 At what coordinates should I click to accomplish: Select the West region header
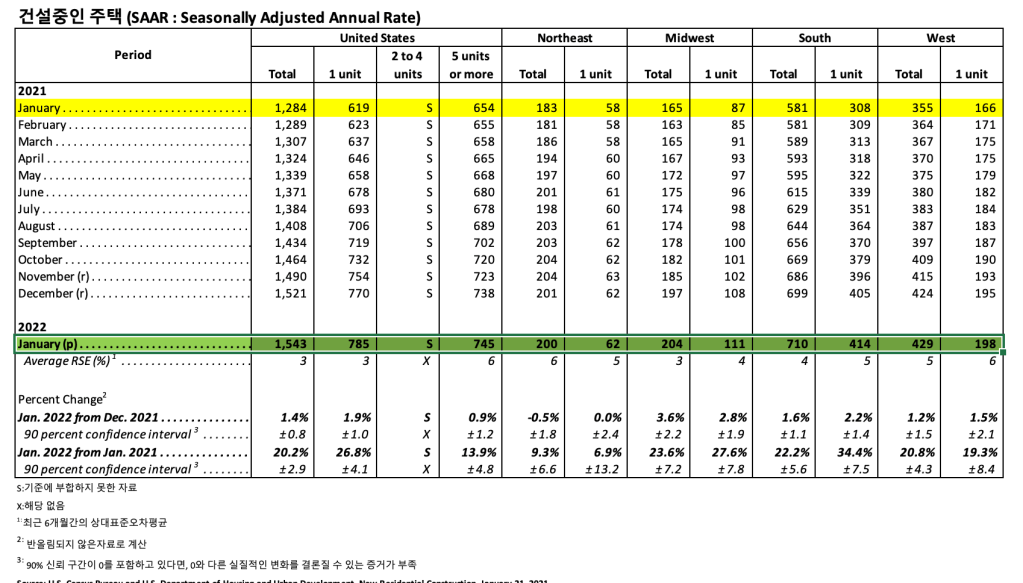(x=940, y=38)
